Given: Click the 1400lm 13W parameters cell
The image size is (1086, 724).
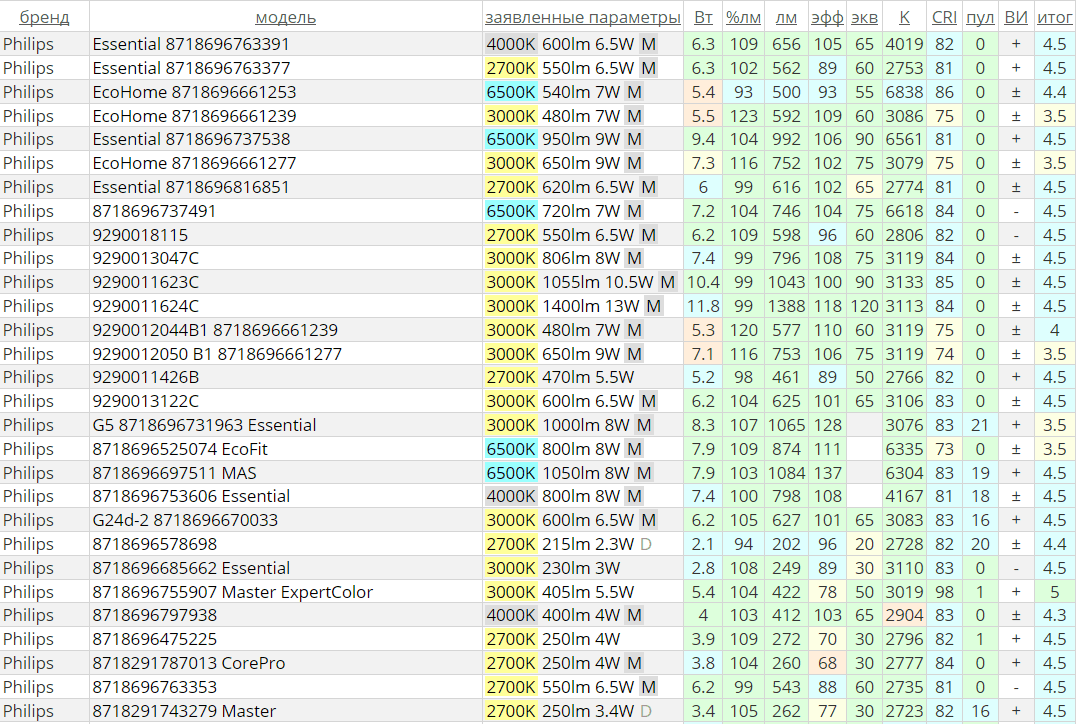Looking at the screenshot, I should click(582, 306).
